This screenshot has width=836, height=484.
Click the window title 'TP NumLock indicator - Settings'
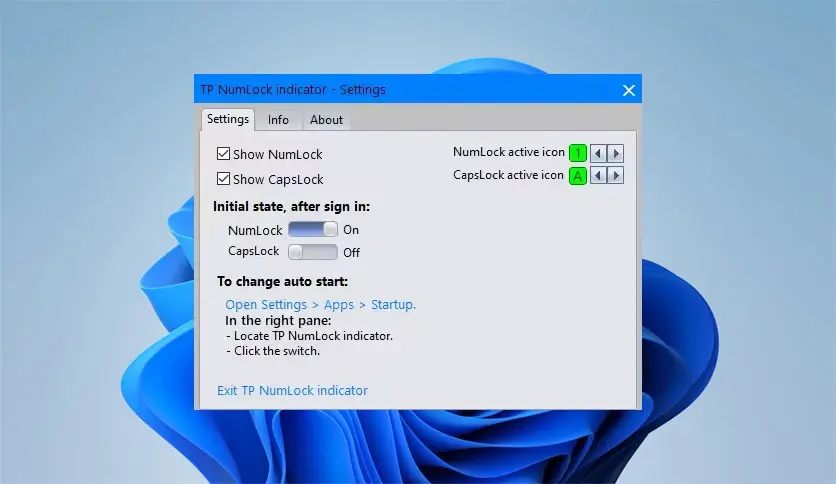point(293,89)
